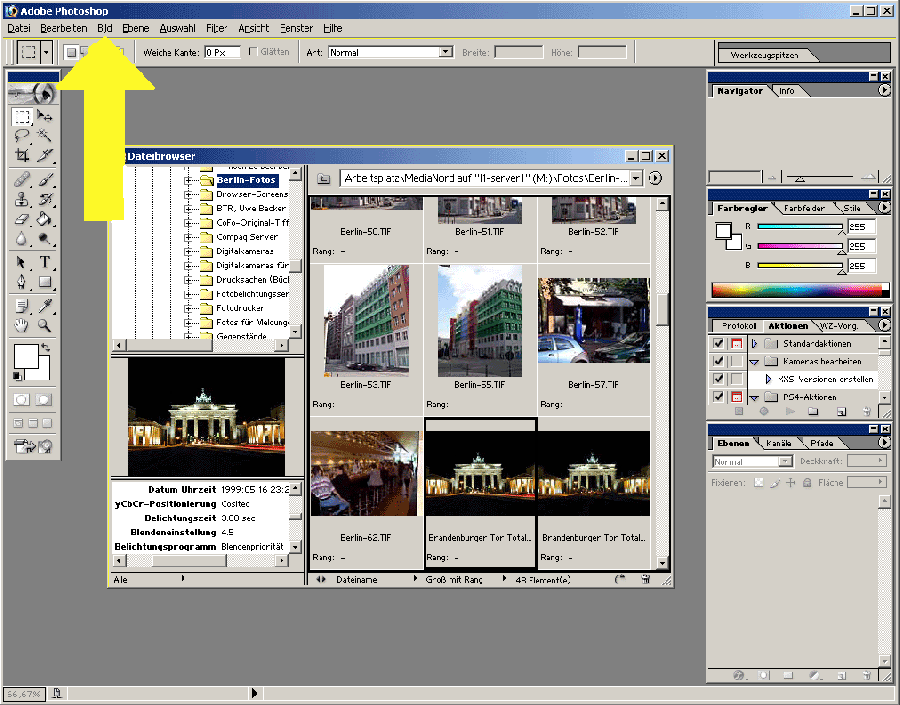Expand the Standardaktionen action set
This screenshot has height=705, width=900.
pos(755,344)
